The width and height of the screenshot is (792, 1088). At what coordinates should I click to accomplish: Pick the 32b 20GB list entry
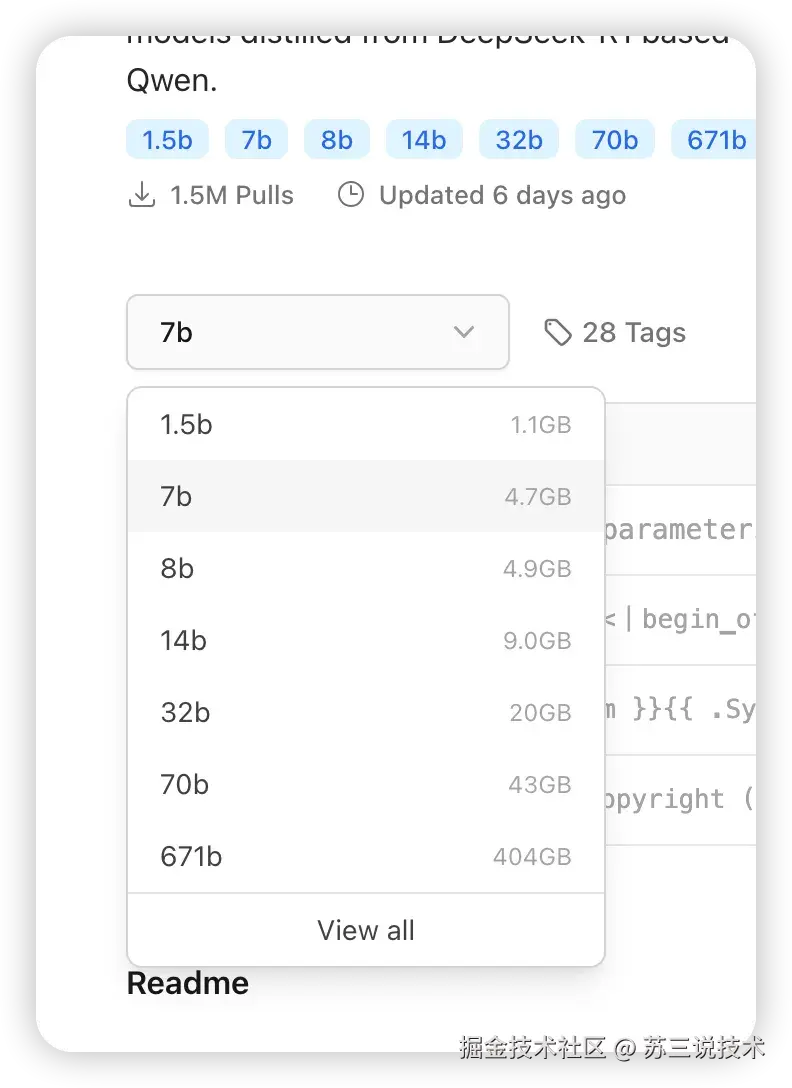pyautogui.click(x=366, y=713)
